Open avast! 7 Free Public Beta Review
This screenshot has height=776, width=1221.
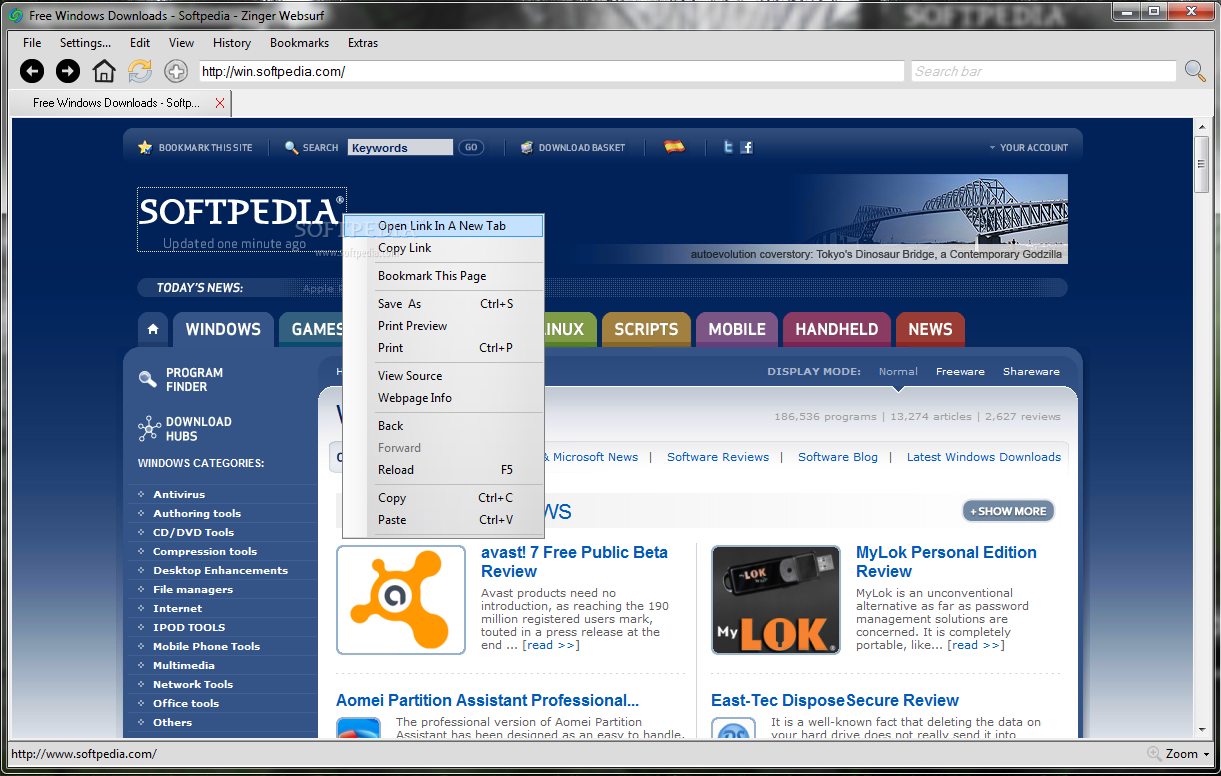574,562
